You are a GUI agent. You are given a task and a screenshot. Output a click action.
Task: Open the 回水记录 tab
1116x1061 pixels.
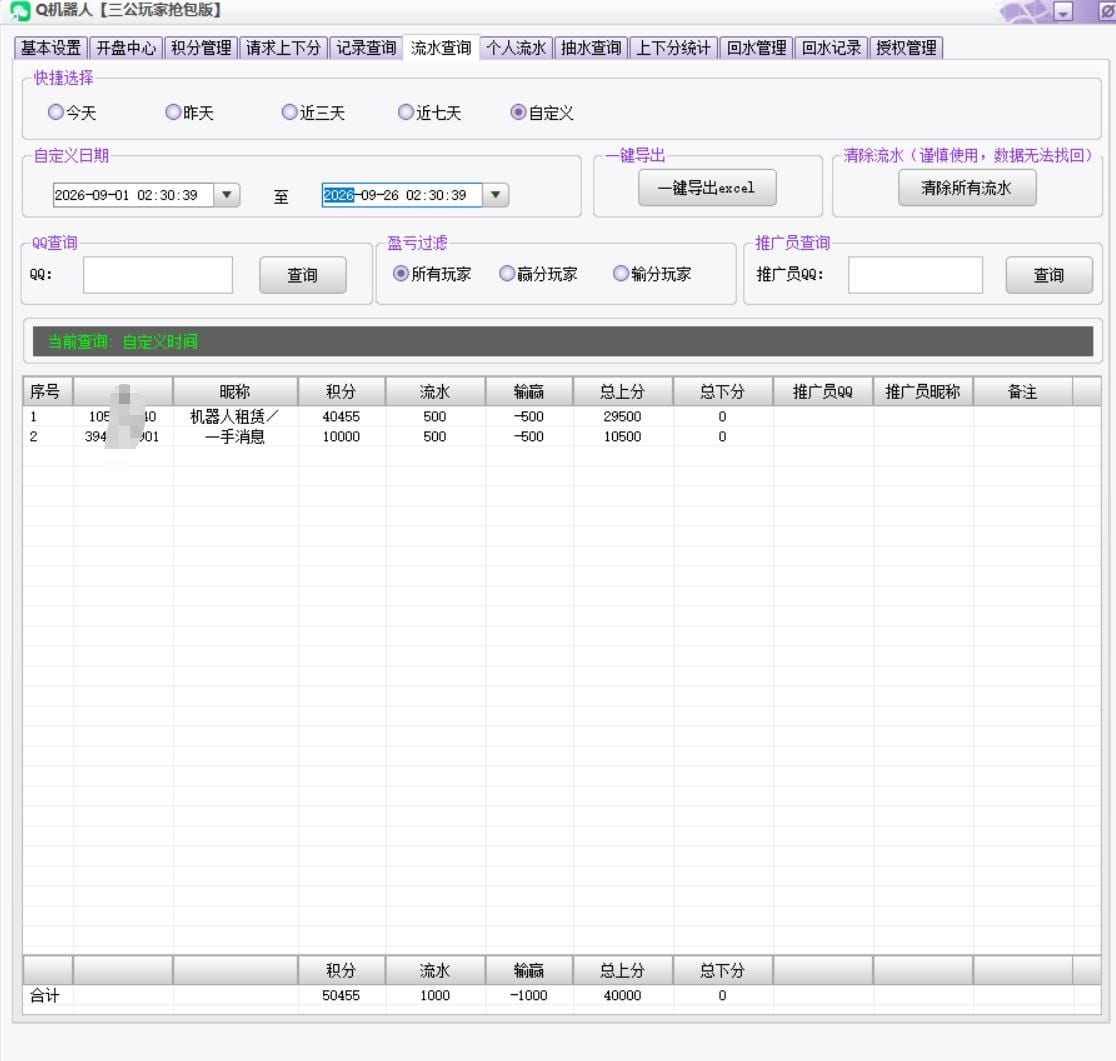point(831,48)
